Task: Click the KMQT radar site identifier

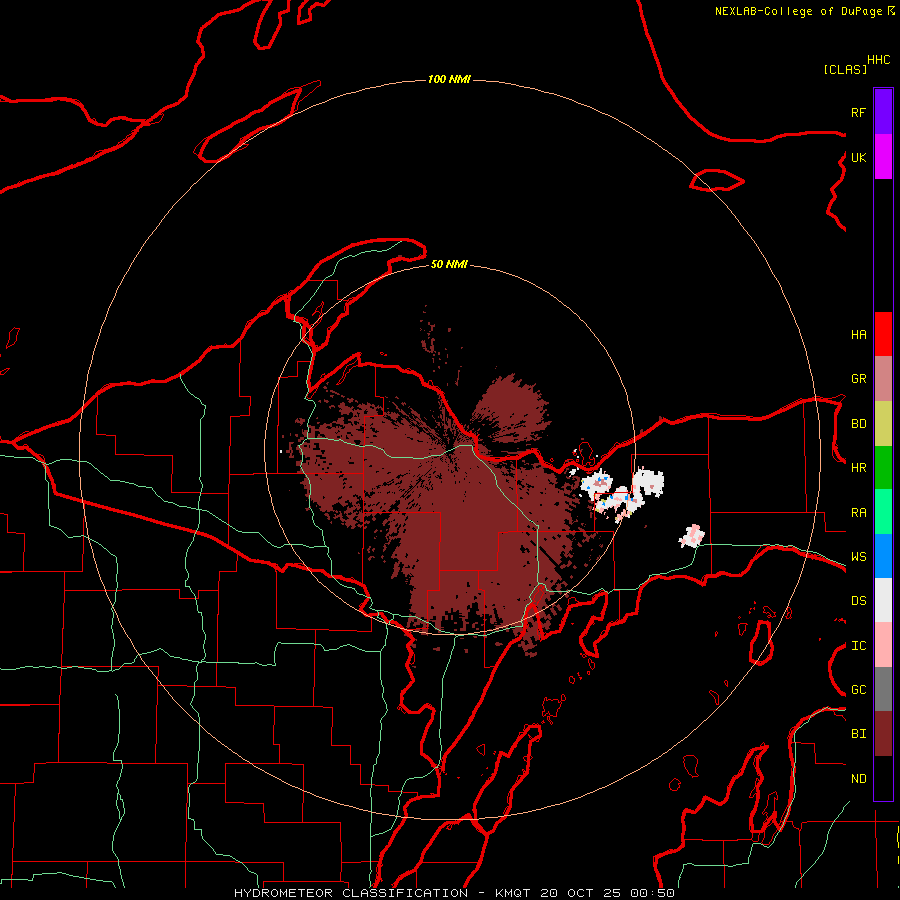Action: [x=516, y=893]
